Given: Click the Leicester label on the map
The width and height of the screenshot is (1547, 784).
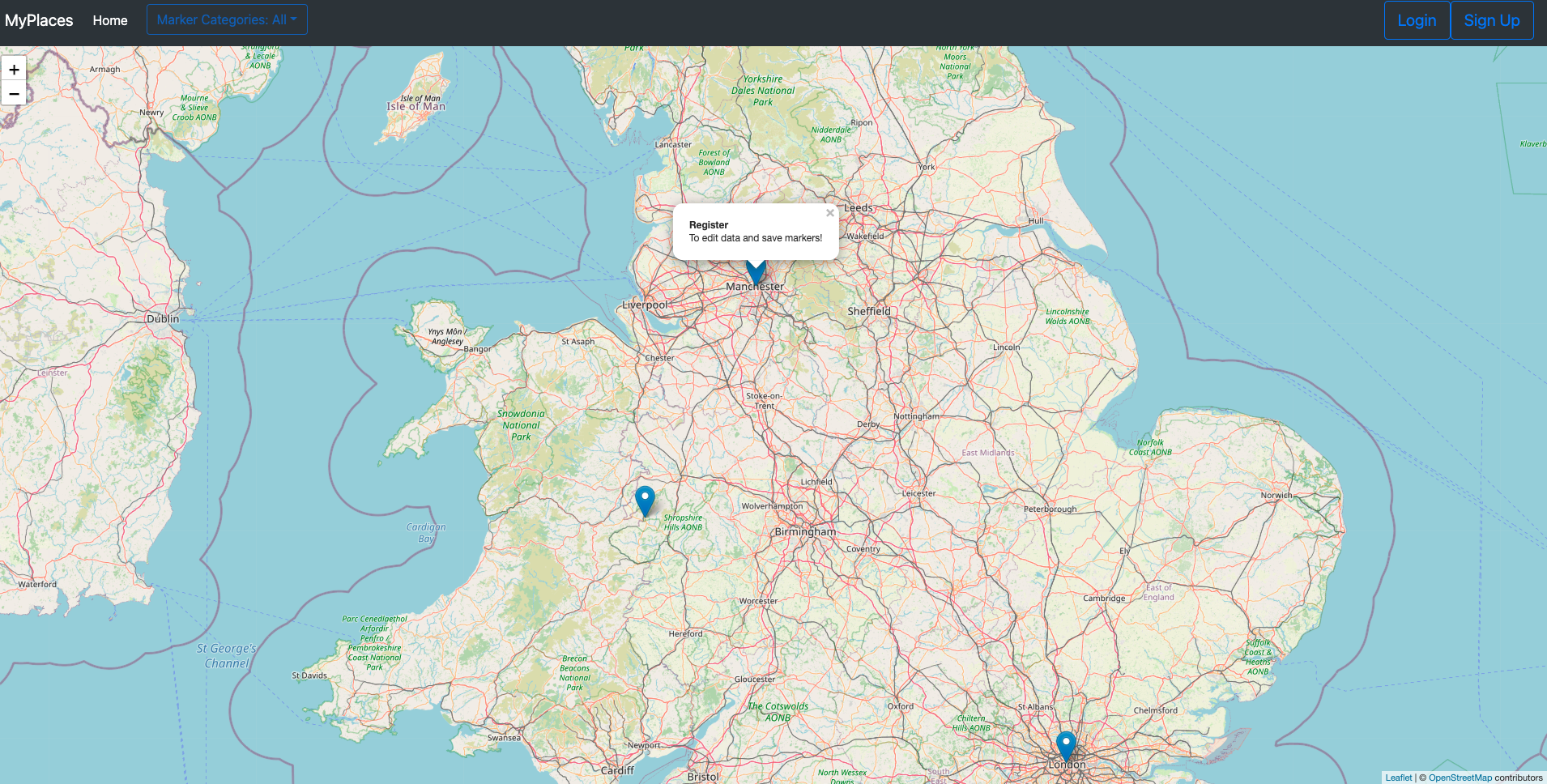Looking at the screenshot, I should point(918,493).
